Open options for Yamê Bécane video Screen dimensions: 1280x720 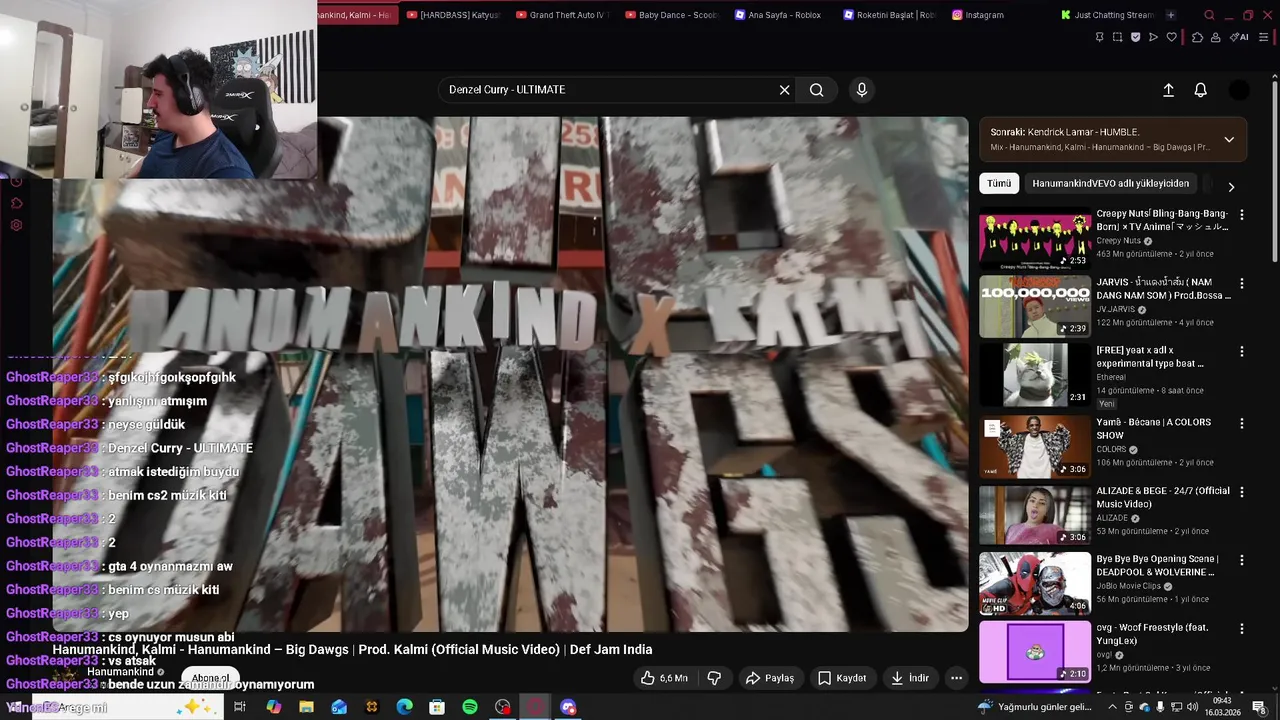[x=1242, y=423]
